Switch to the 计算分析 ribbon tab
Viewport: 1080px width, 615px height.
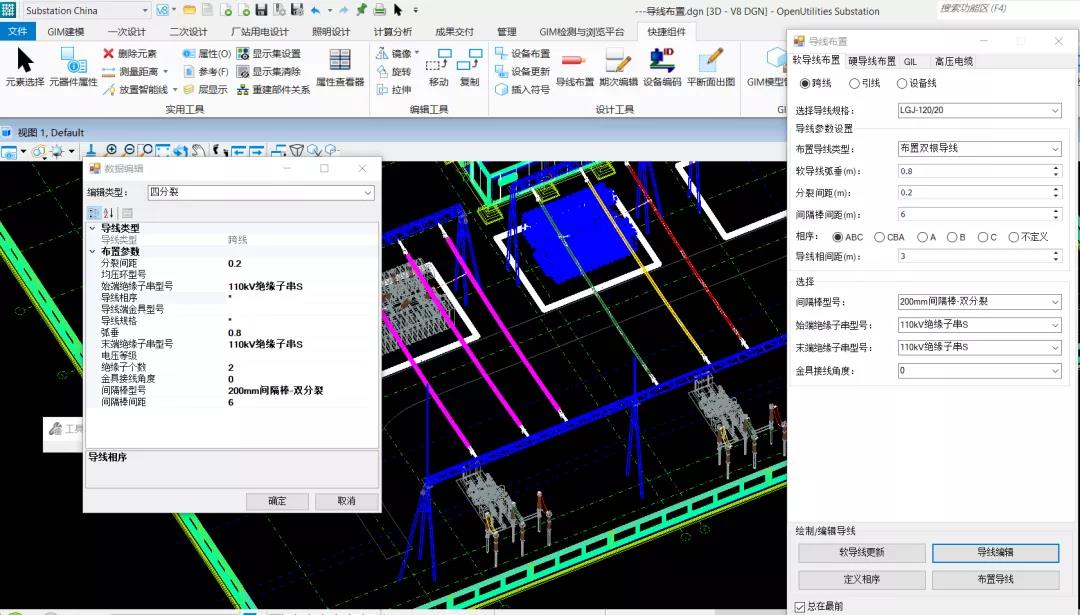coord(393,32)
